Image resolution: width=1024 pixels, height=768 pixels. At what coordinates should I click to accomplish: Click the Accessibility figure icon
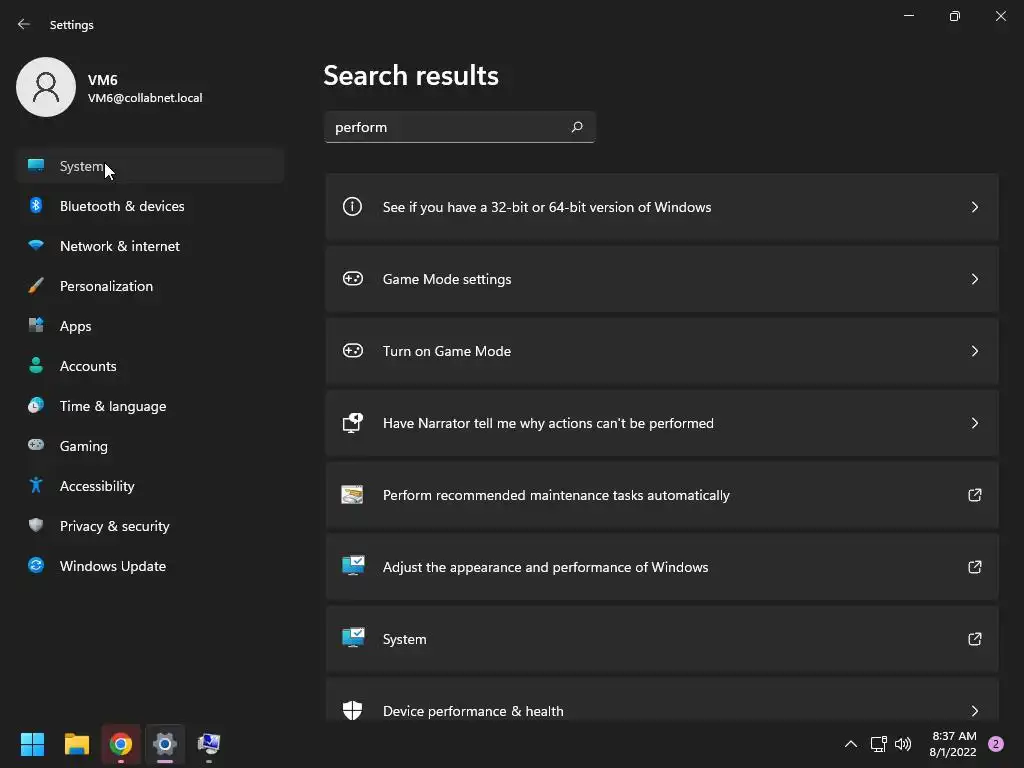36,486
